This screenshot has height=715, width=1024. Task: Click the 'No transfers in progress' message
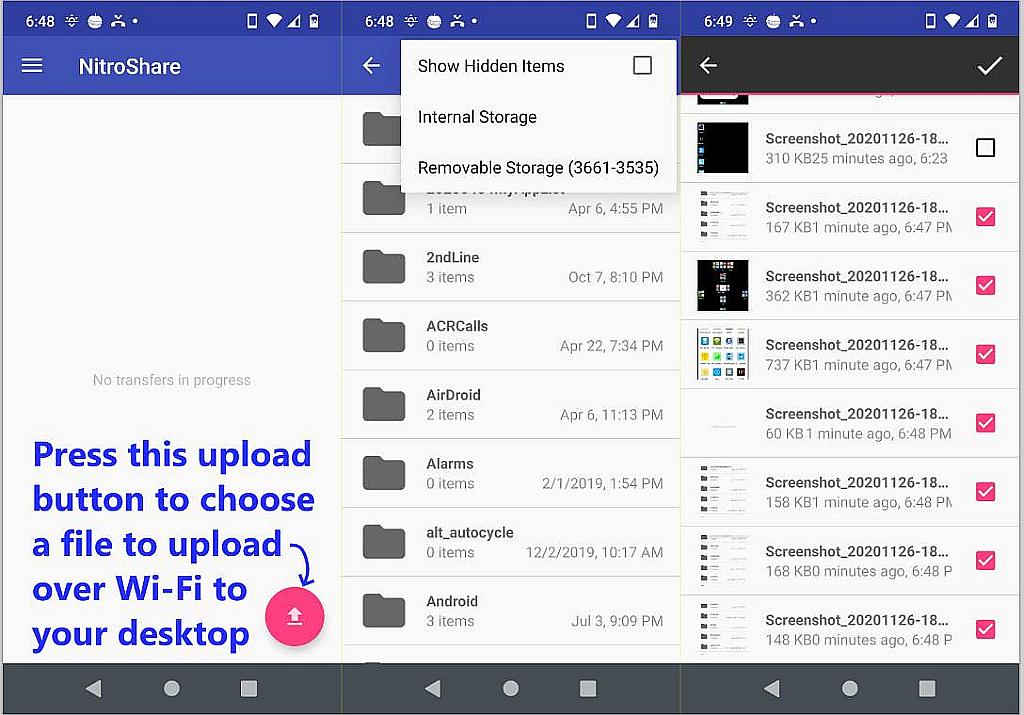coord(172,380)
